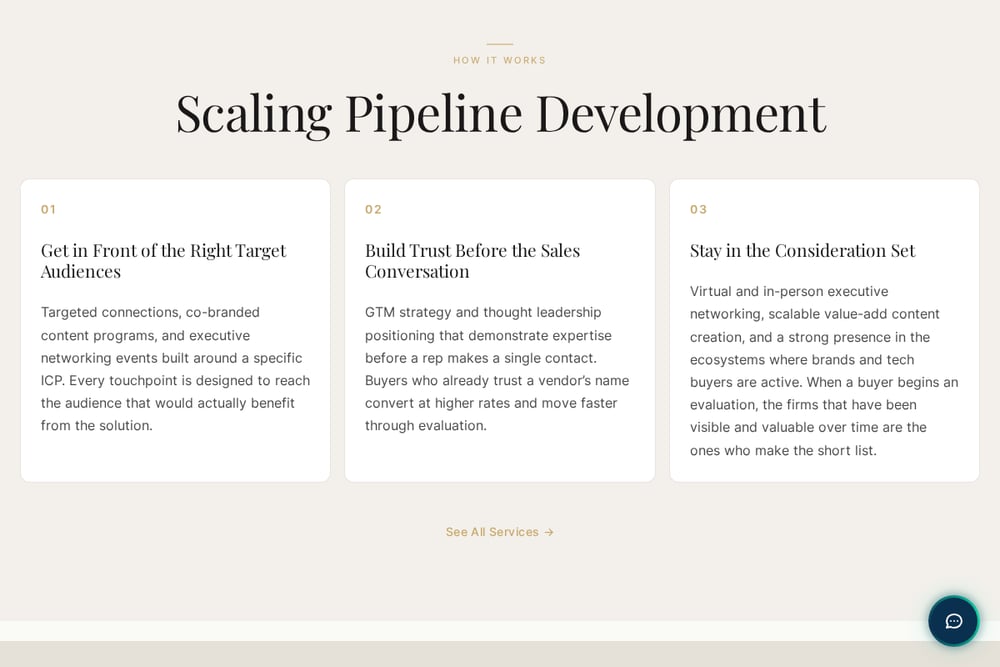1000x667 pixels.
Task: Click the arrow next to See All Services
Action: [x=549, y=532]
